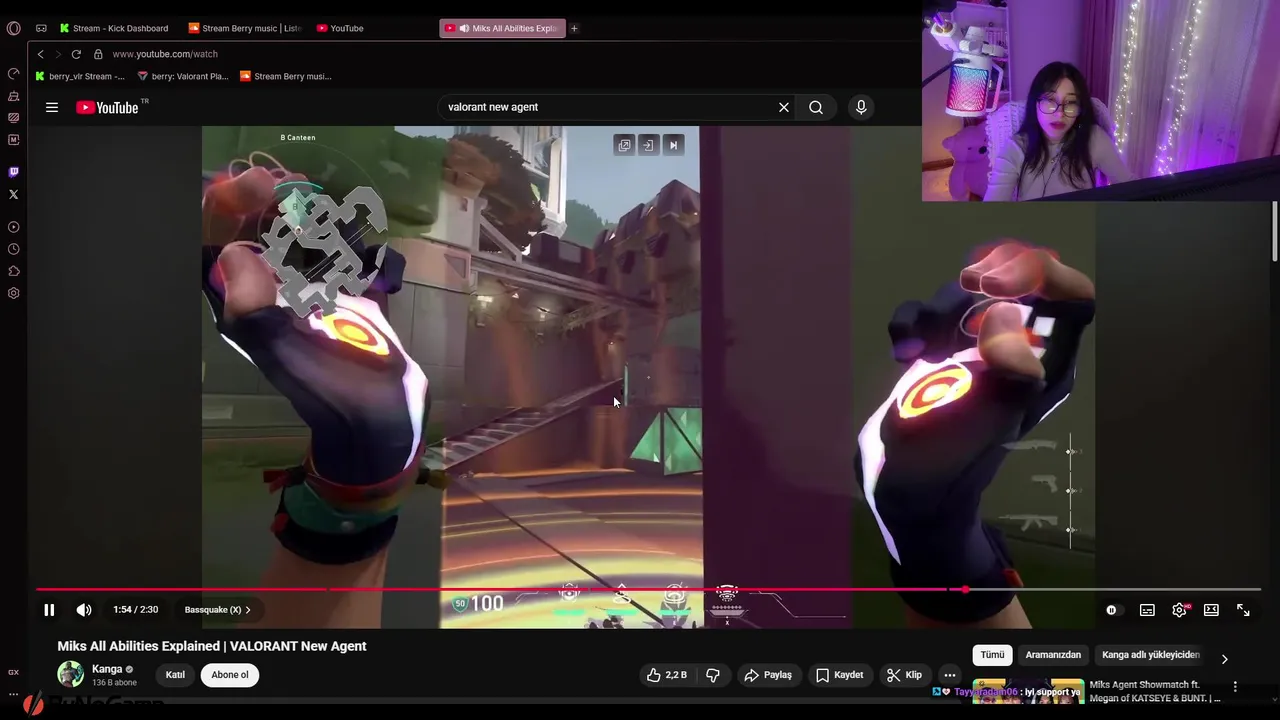This screenshot has height=720, width=1280.
Task: Reload the current page
Action: [76, 54]
